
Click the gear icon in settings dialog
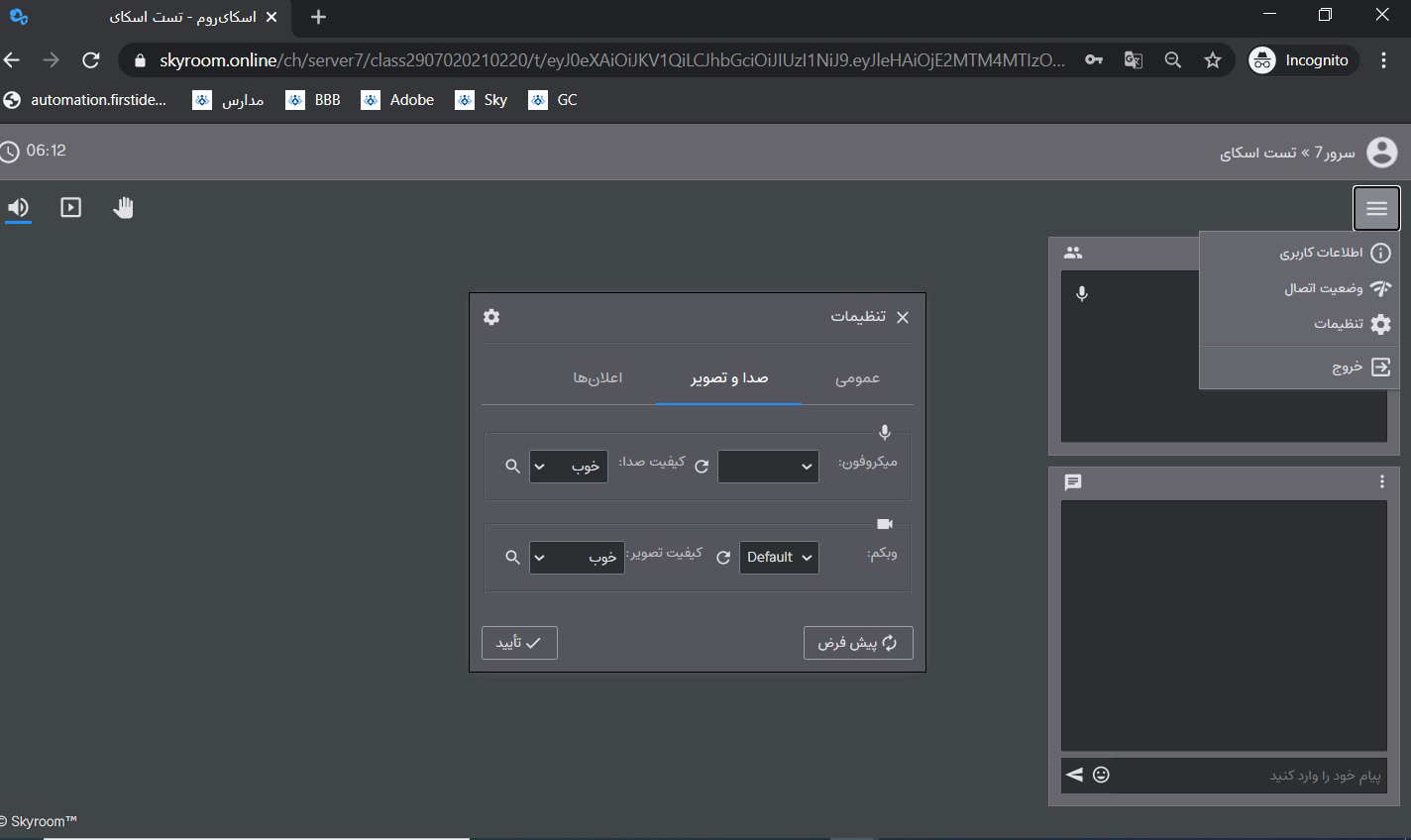pyautogui.click(x=491, y=317)
